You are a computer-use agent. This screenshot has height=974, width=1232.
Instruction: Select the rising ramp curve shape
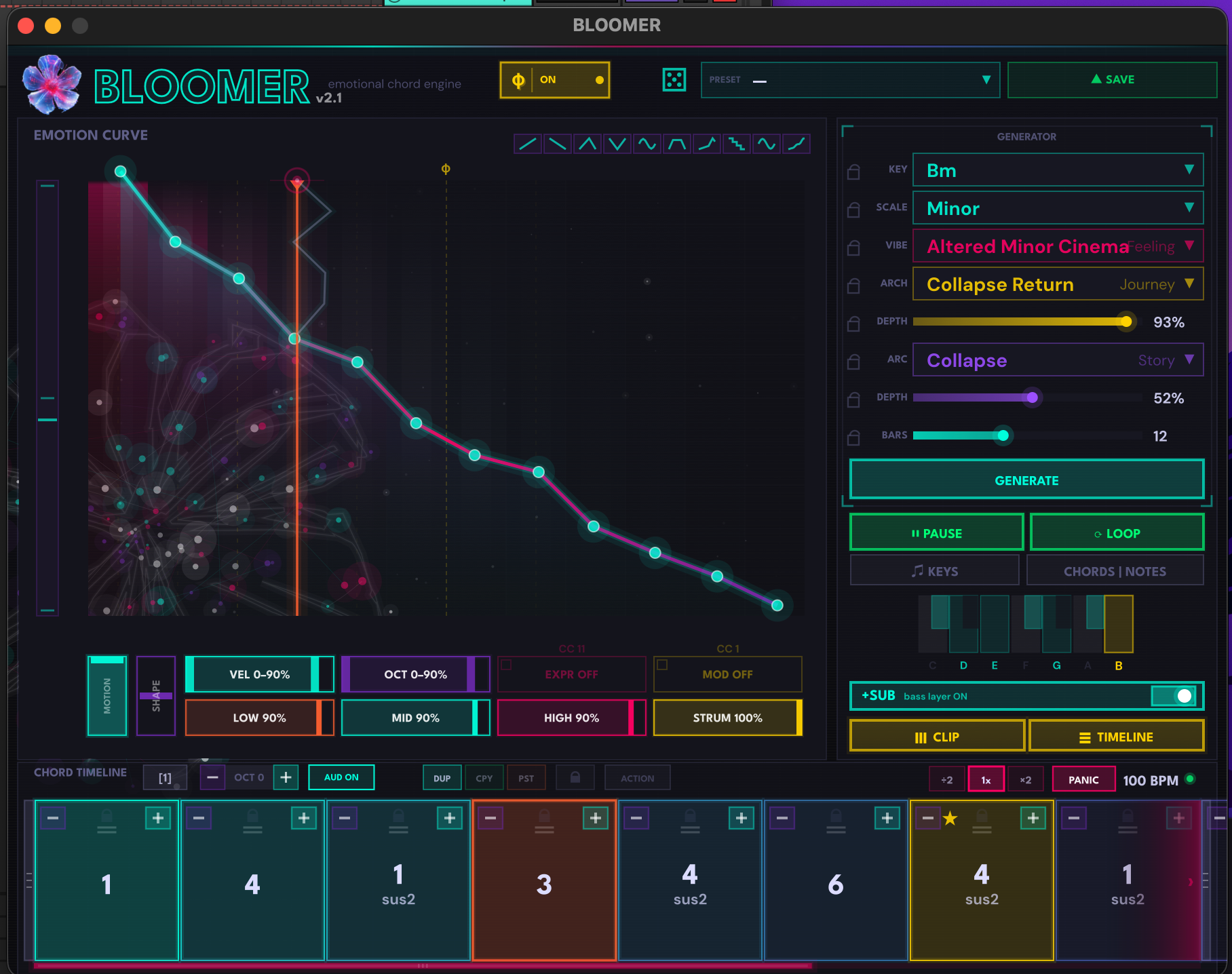pyautogui.click(x=528, y=144)
